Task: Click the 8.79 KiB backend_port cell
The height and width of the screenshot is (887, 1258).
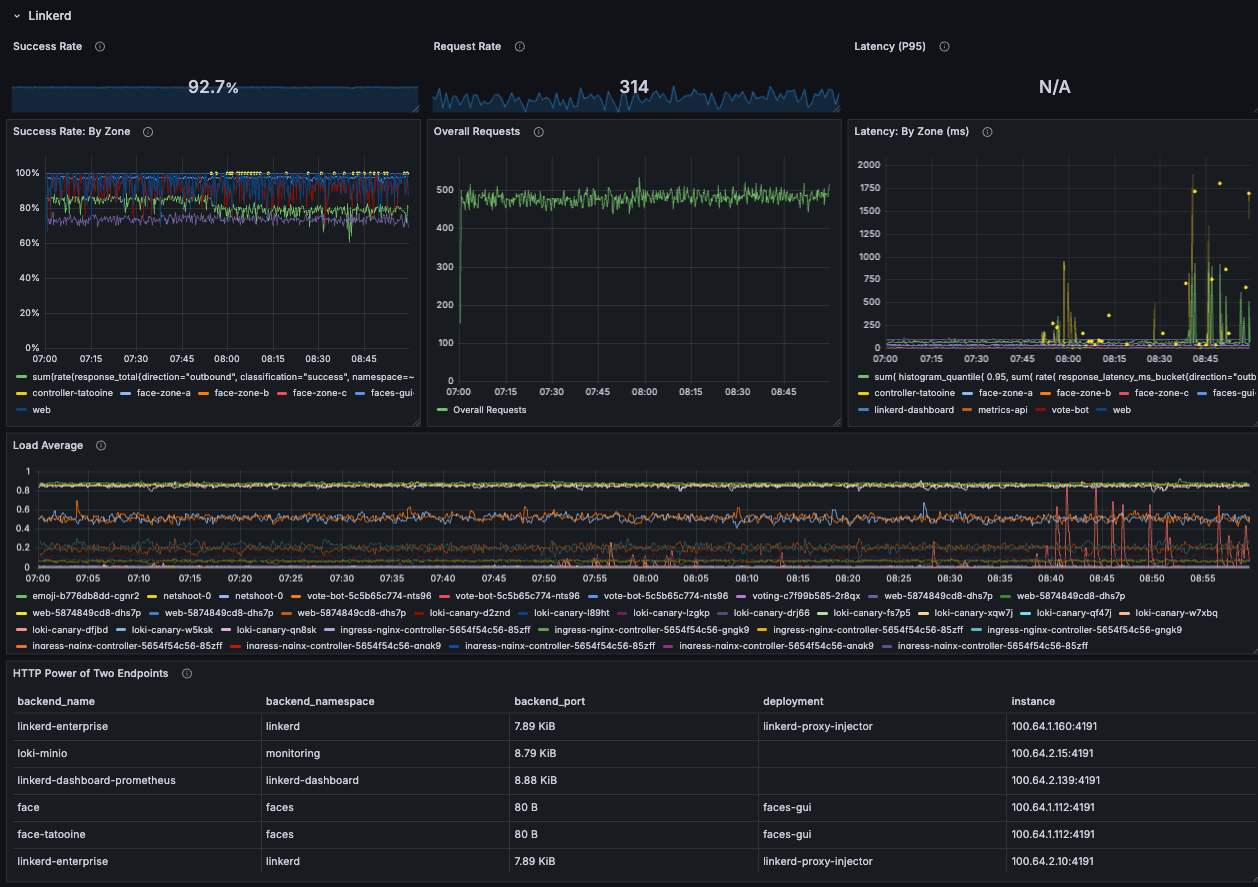Action: pos(634,753)
